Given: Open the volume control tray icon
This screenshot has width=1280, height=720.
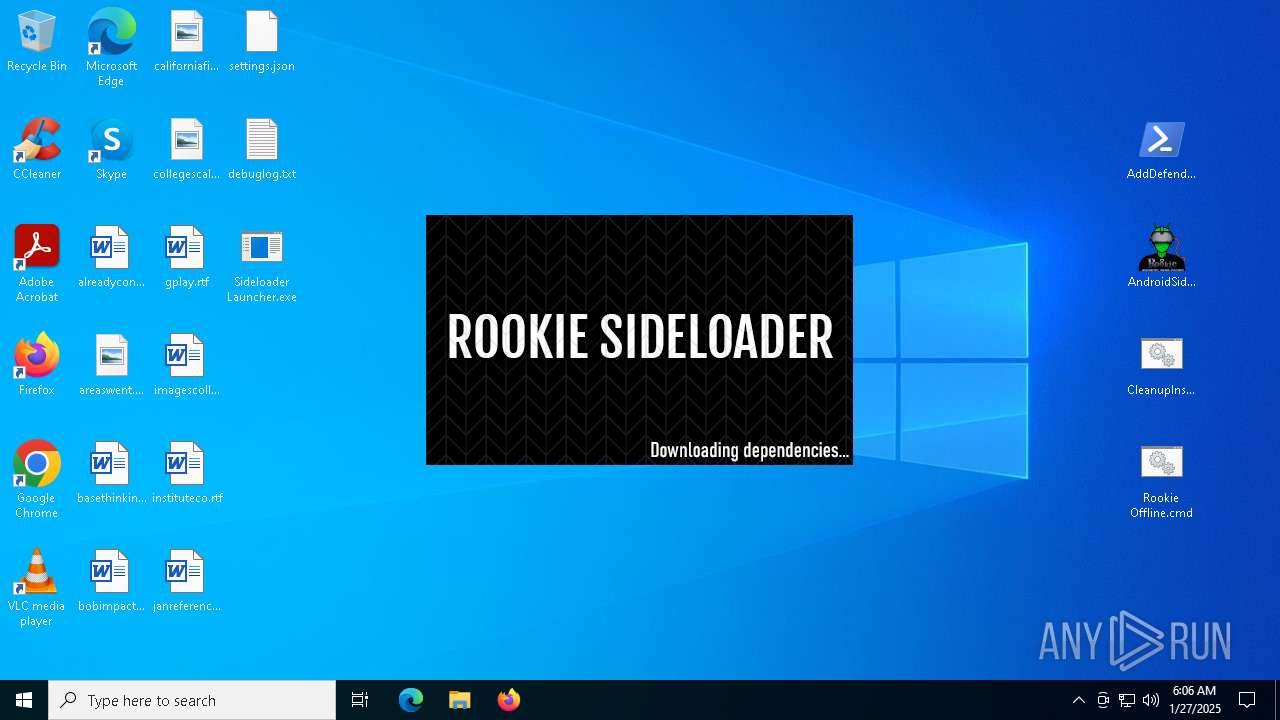Looking at the screenshot, I should pyautogui.click(x=1151, y=700).
